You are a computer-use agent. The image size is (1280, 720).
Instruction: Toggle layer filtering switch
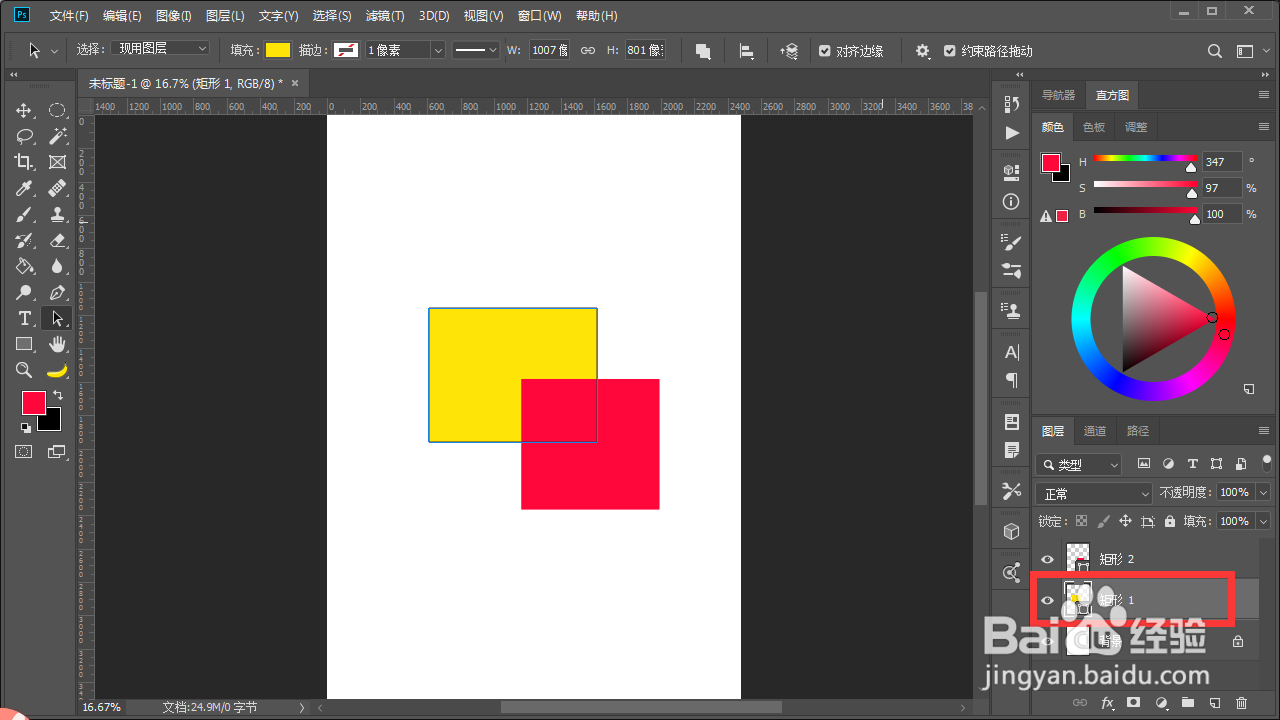(x=1267, y=463)
